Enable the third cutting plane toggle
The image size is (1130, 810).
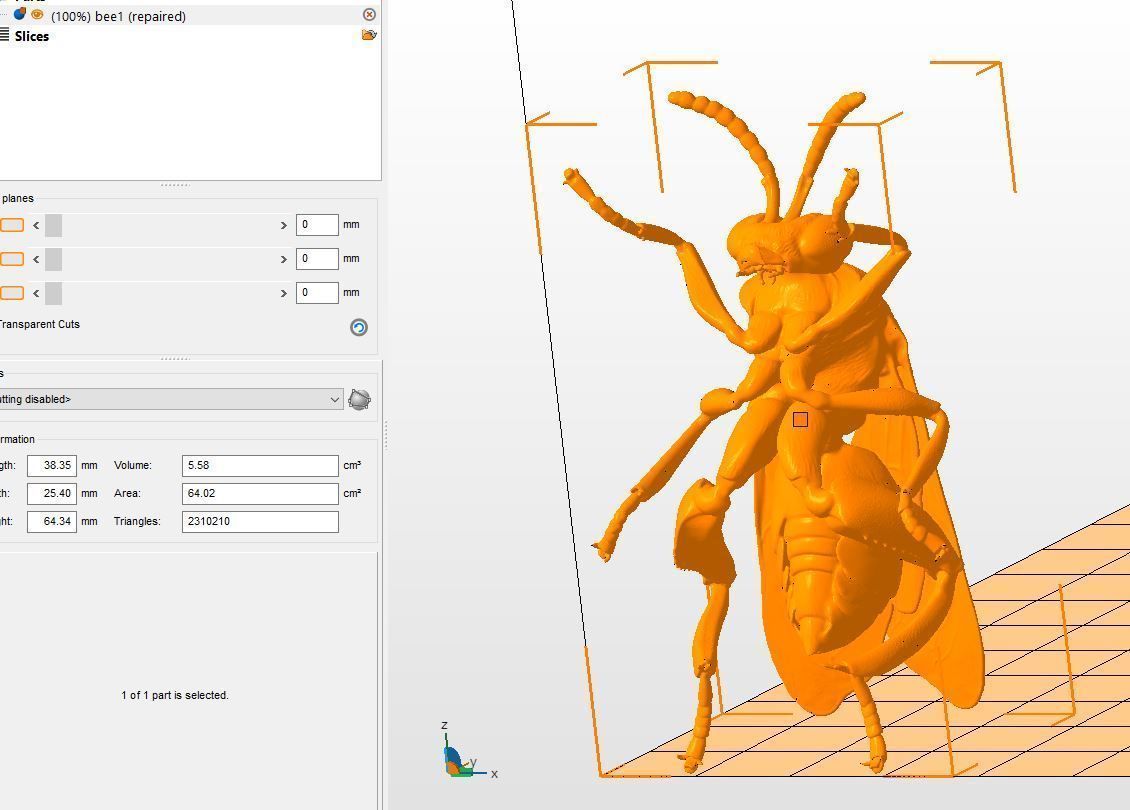coord(11,293)
